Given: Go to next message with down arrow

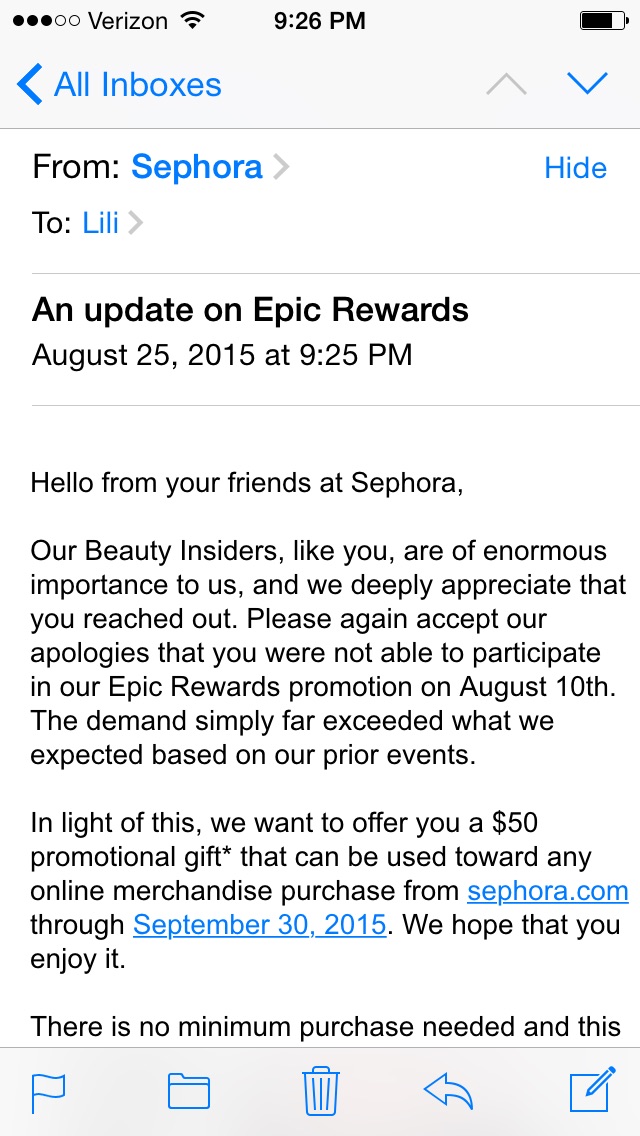Looking at the screenshot, I should pos(587,85).
